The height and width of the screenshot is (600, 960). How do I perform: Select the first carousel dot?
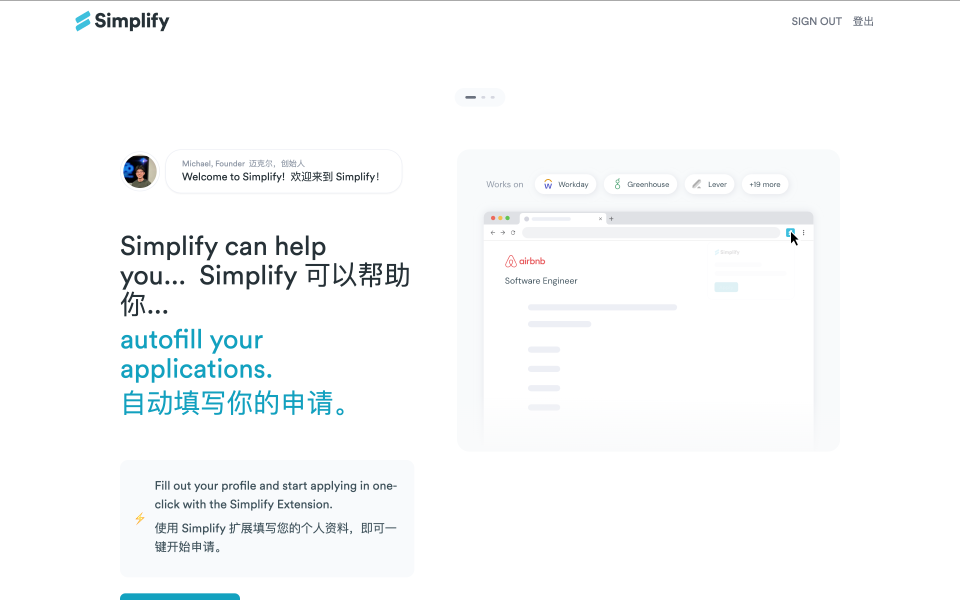pos(470,97)
